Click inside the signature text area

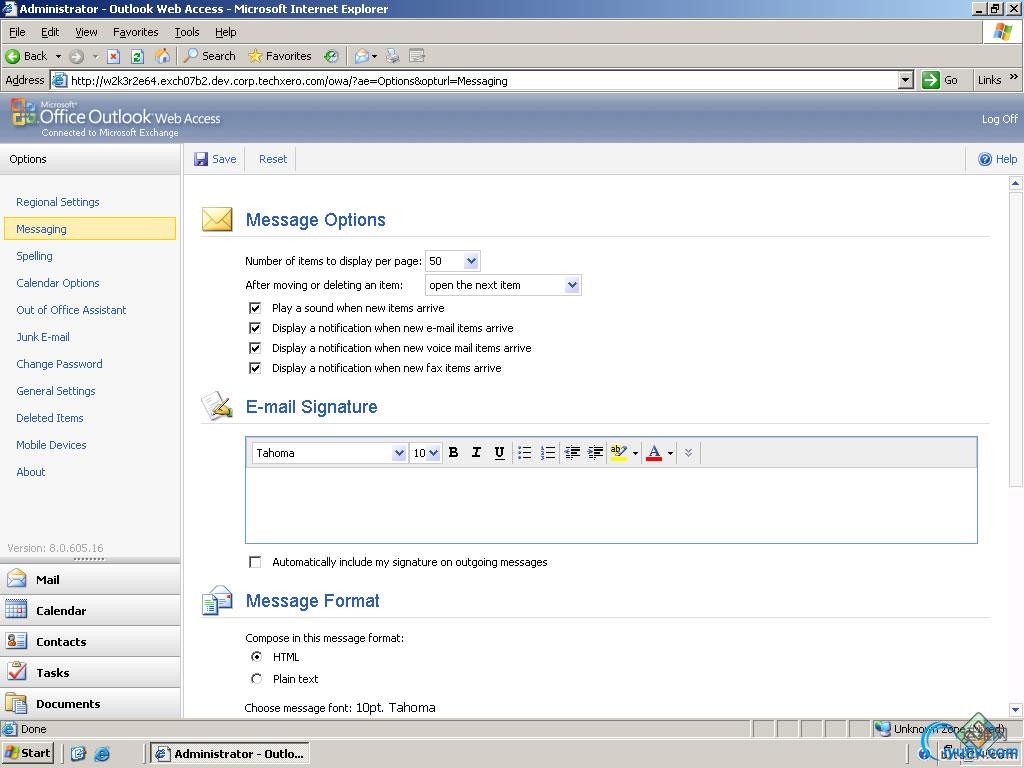611,505
